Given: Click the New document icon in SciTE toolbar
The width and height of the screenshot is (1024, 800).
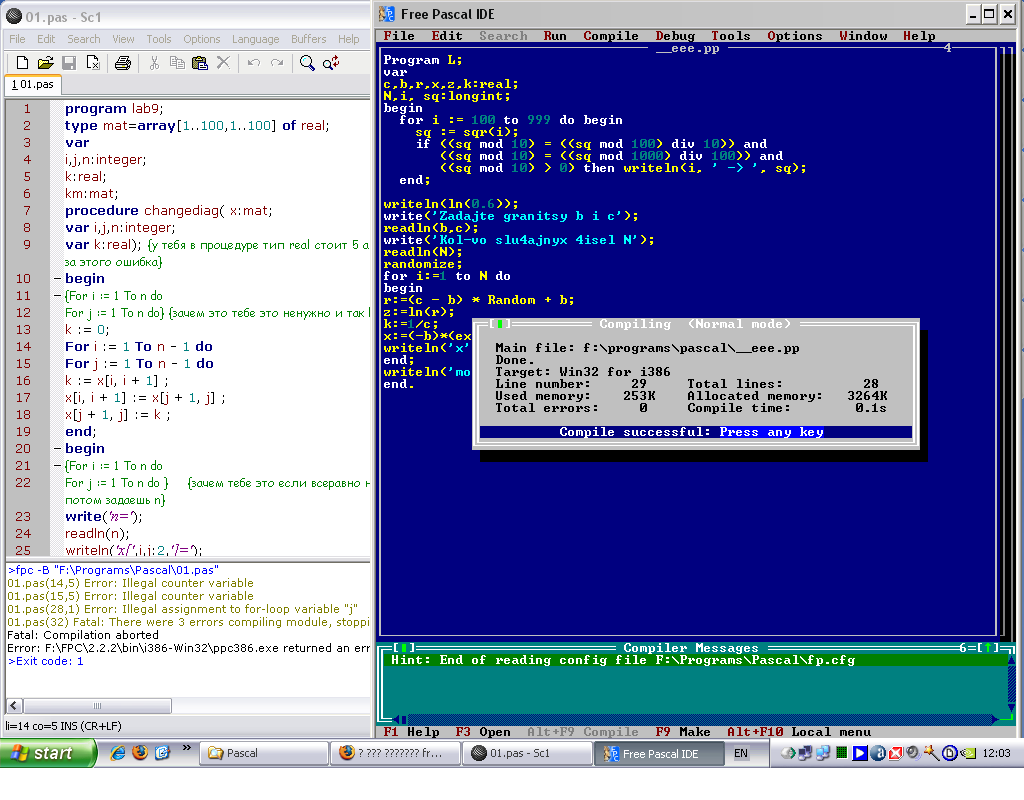Looking at the screenshot, I should [21, 63].
